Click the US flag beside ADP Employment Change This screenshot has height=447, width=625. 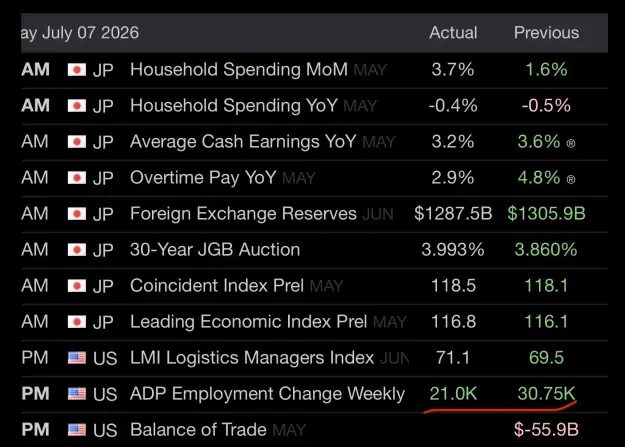click(x=77, y=394)
